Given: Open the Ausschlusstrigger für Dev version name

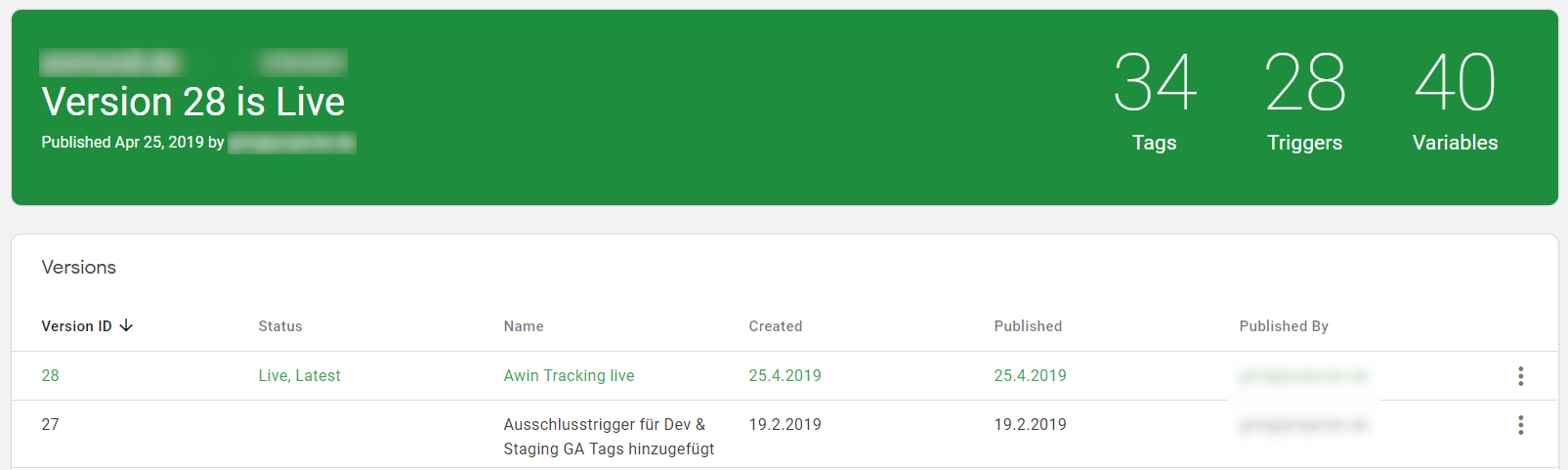Looking at the screenshot, I should pos(609,437).
